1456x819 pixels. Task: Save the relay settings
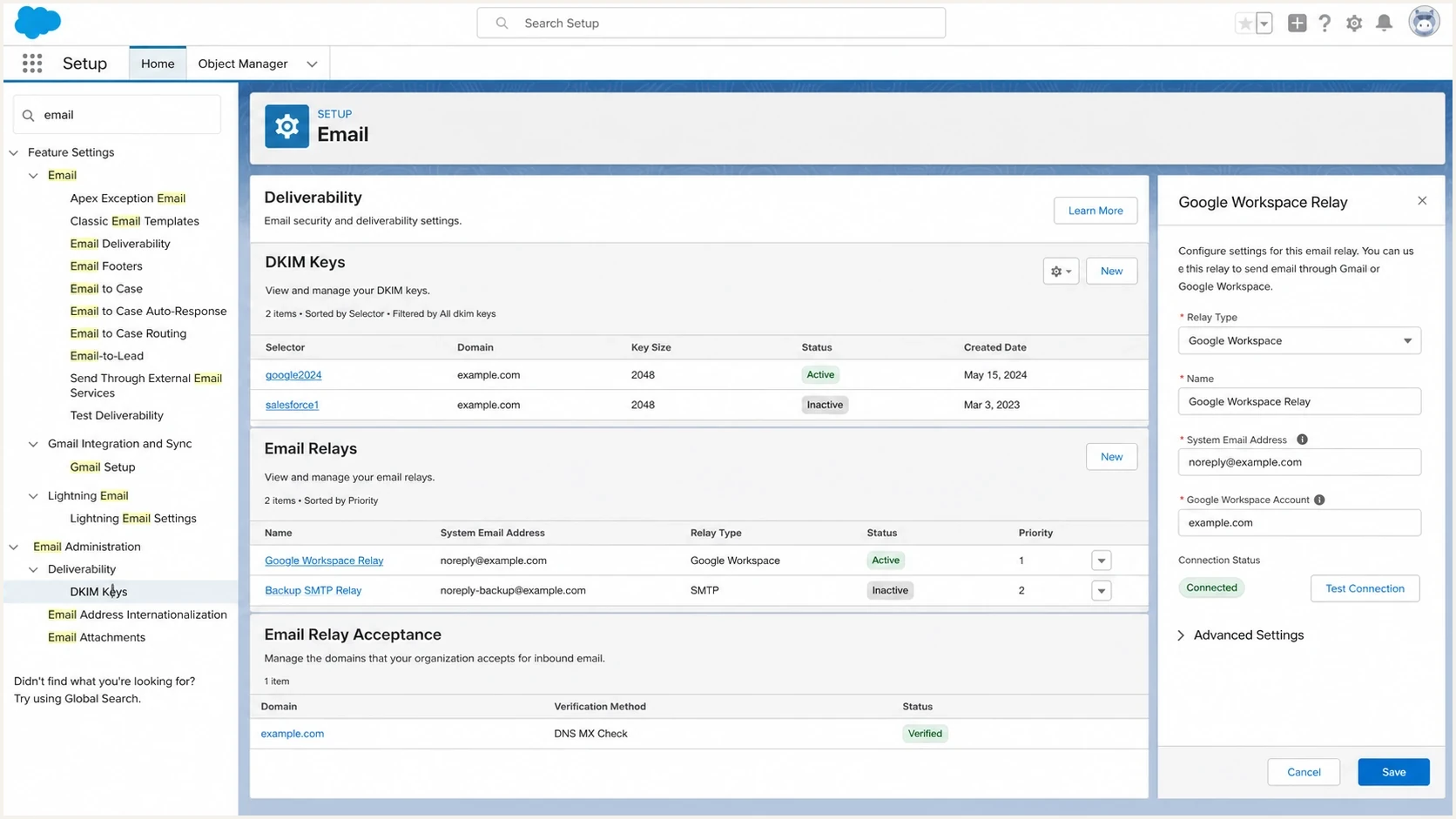point(1393,772)
